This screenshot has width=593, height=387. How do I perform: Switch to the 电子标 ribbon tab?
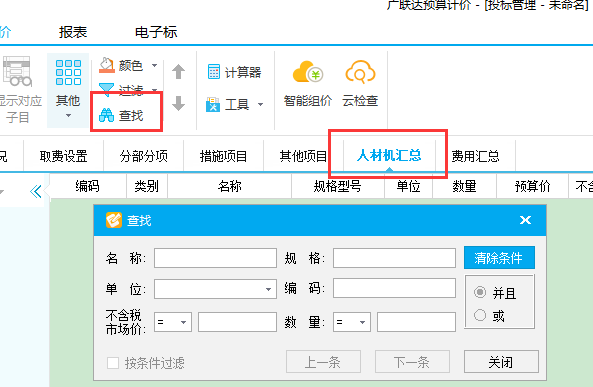pos(156,32)
